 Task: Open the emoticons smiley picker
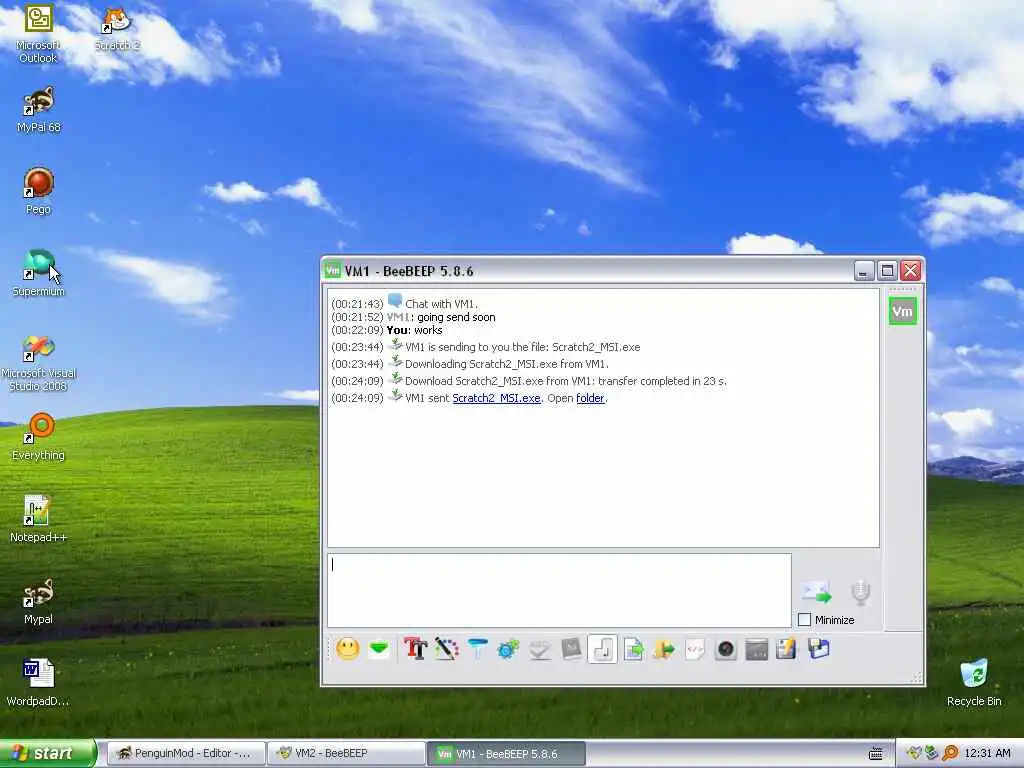347,649
